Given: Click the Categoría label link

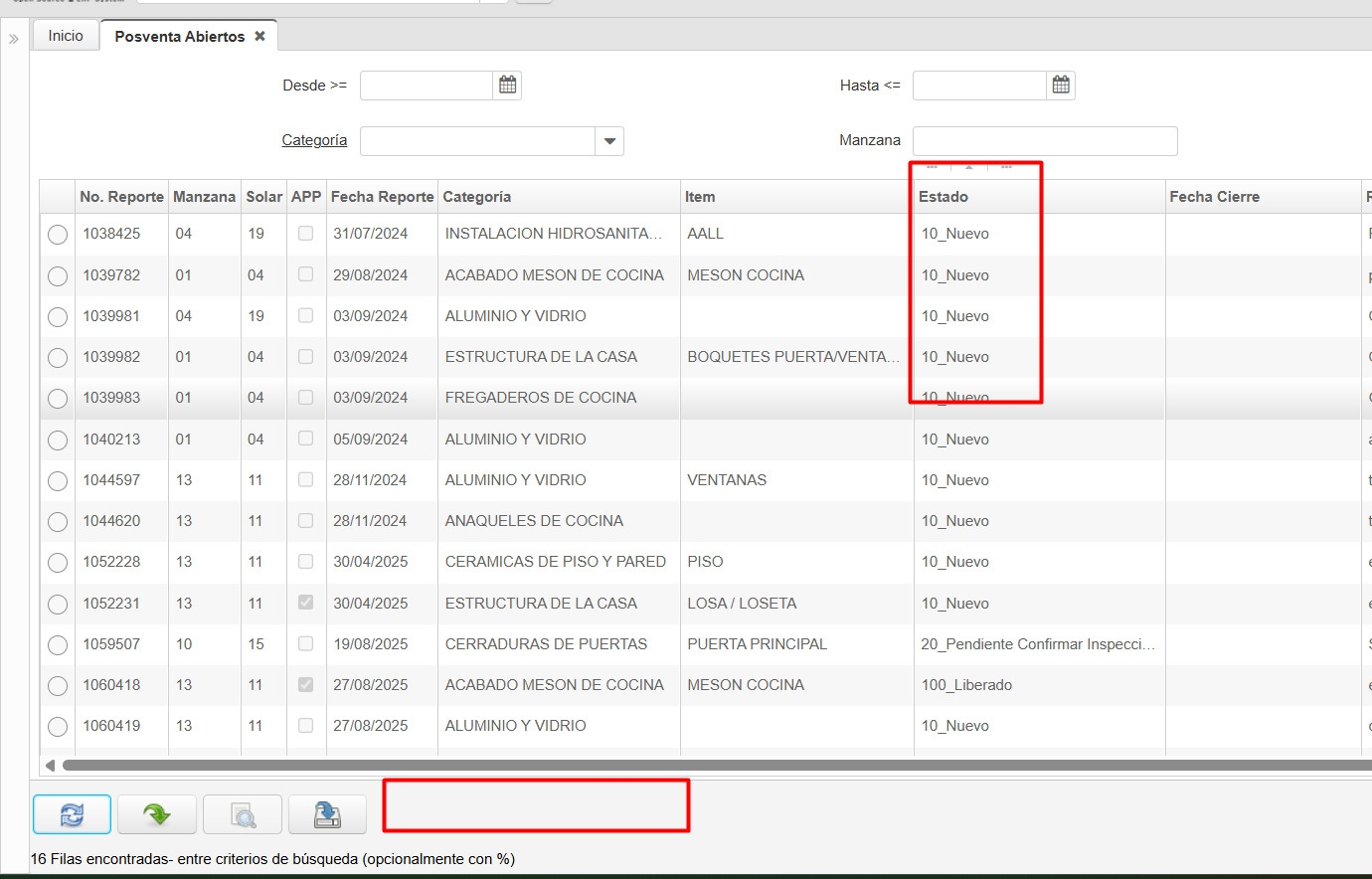Looking at the screenshot, I should coord(314,140).
